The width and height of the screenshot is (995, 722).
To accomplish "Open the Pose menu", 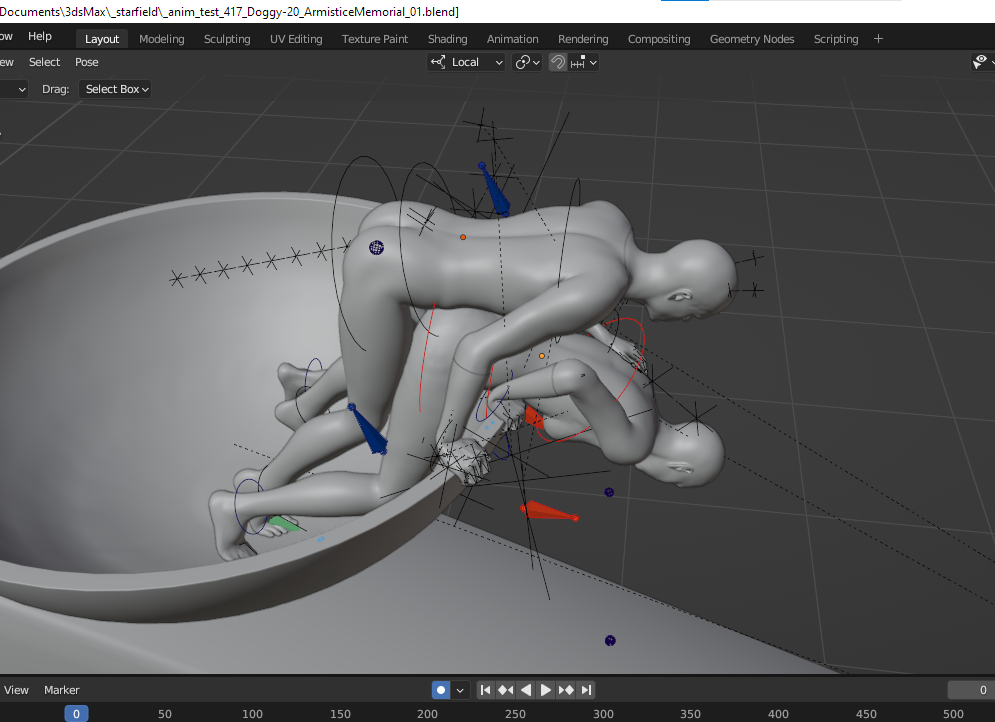I will click(87, 62).
